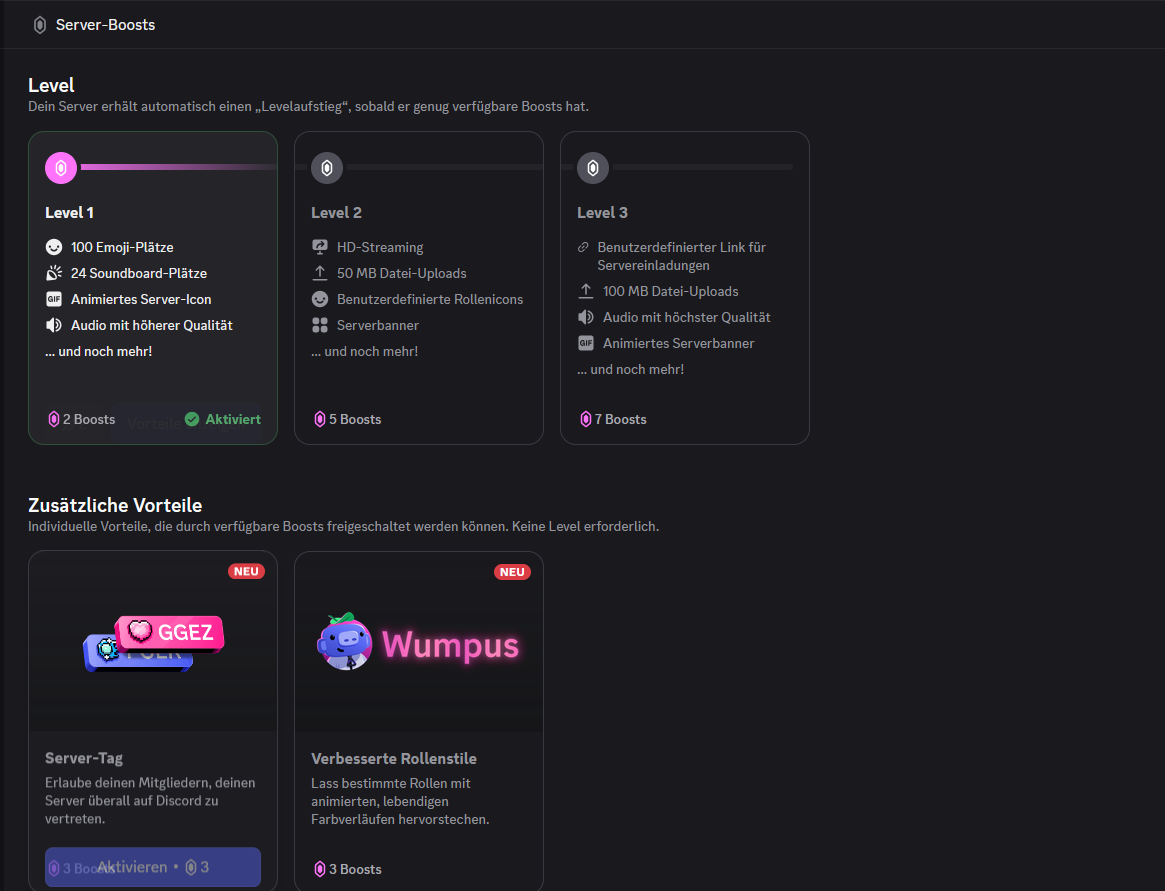Click the 7 Boosts label on Level 3
This screenshot has width=1165, height=891.
tap(612, 419)
